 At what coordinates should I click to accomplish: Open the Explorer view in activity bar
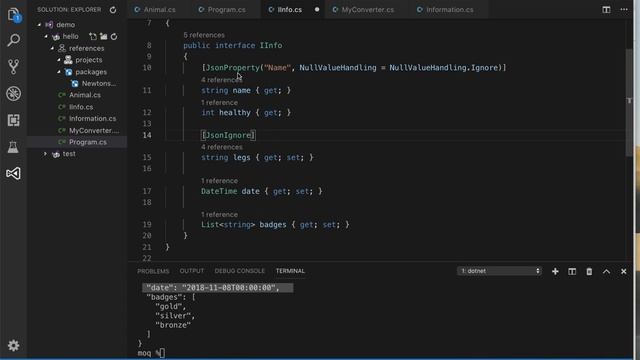click(x=13, y=15)
